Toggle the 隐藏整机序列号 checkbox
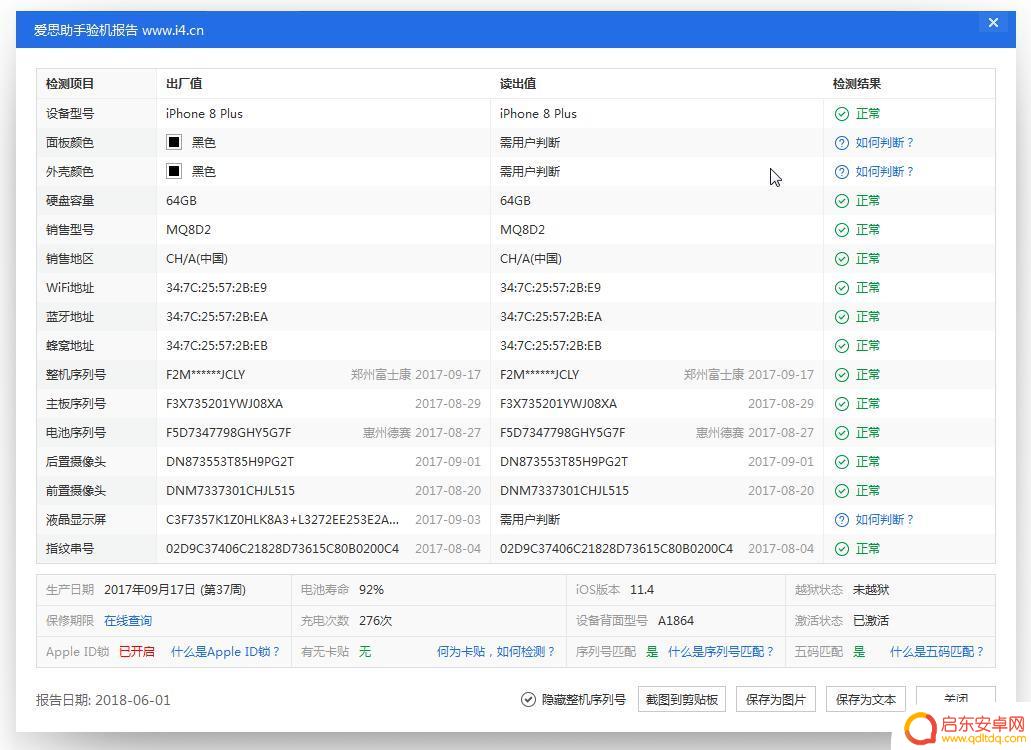 tap(528, 699)
